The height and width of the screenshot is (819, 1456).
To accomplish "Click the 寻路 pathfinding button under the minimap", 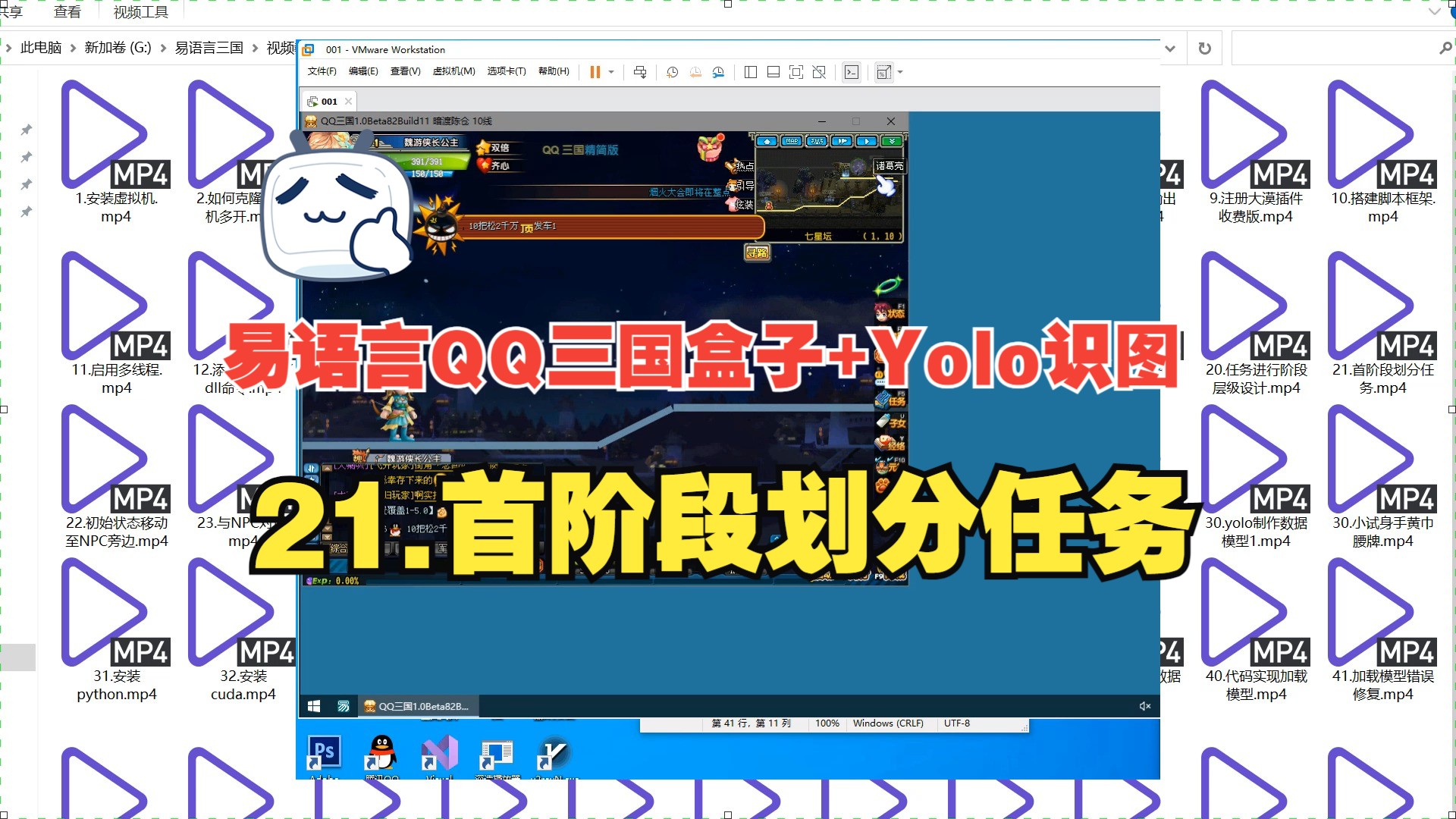I will tap(757, 253).
